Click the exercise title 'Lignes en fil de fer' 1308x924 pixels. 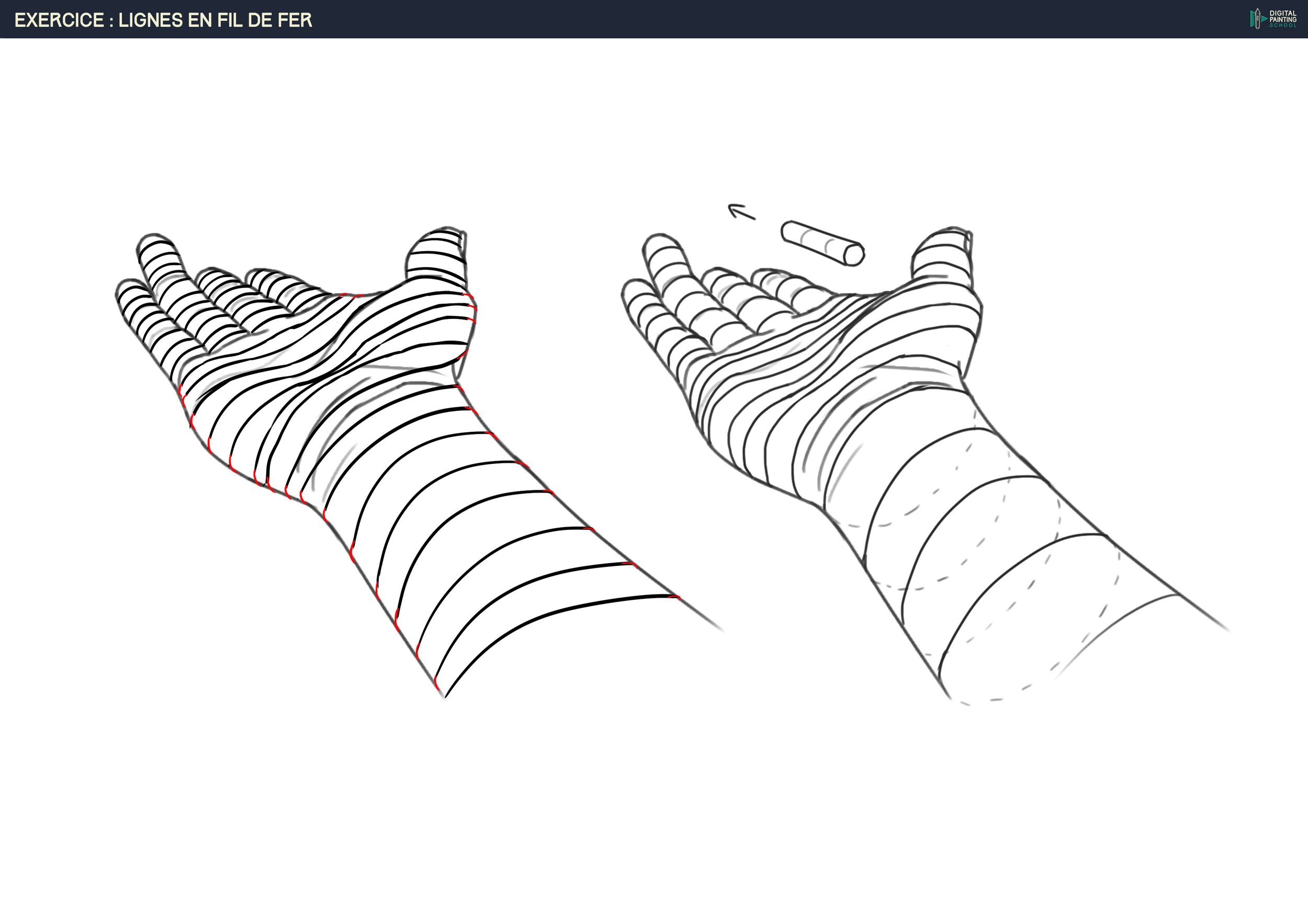coord(163,20)
